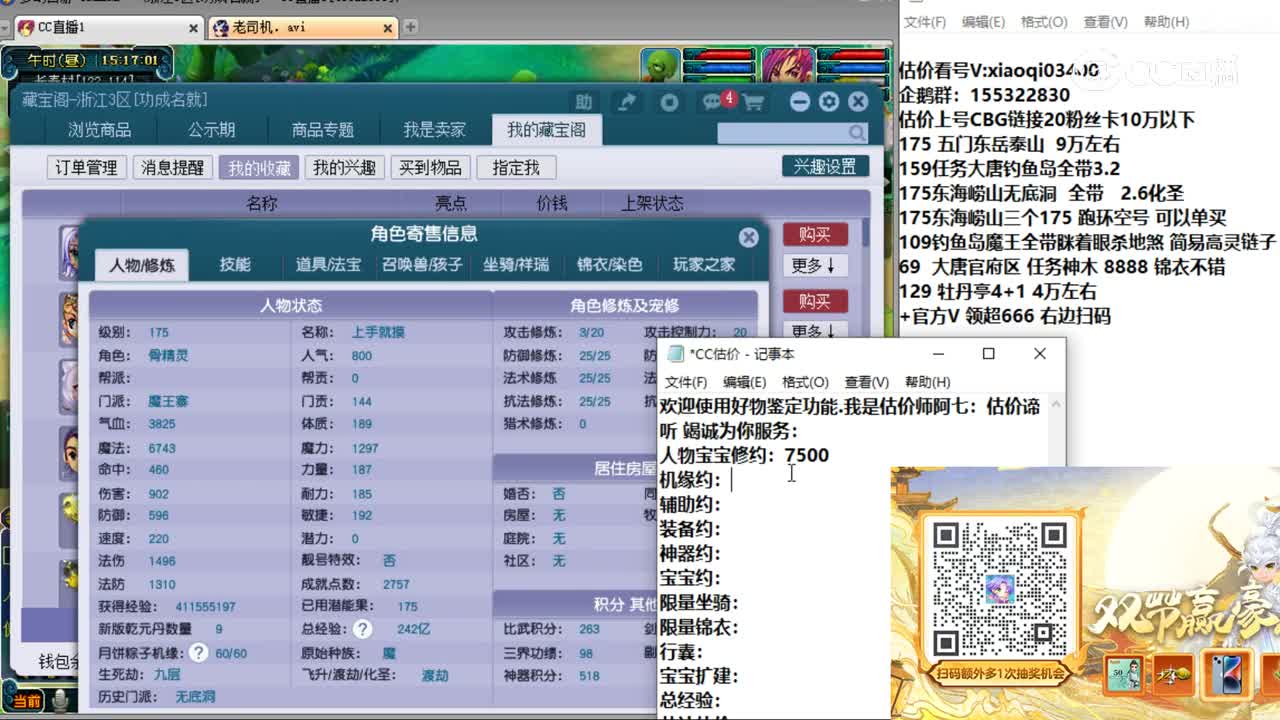Expand the first 更多 dropdown

click(815, 265)
